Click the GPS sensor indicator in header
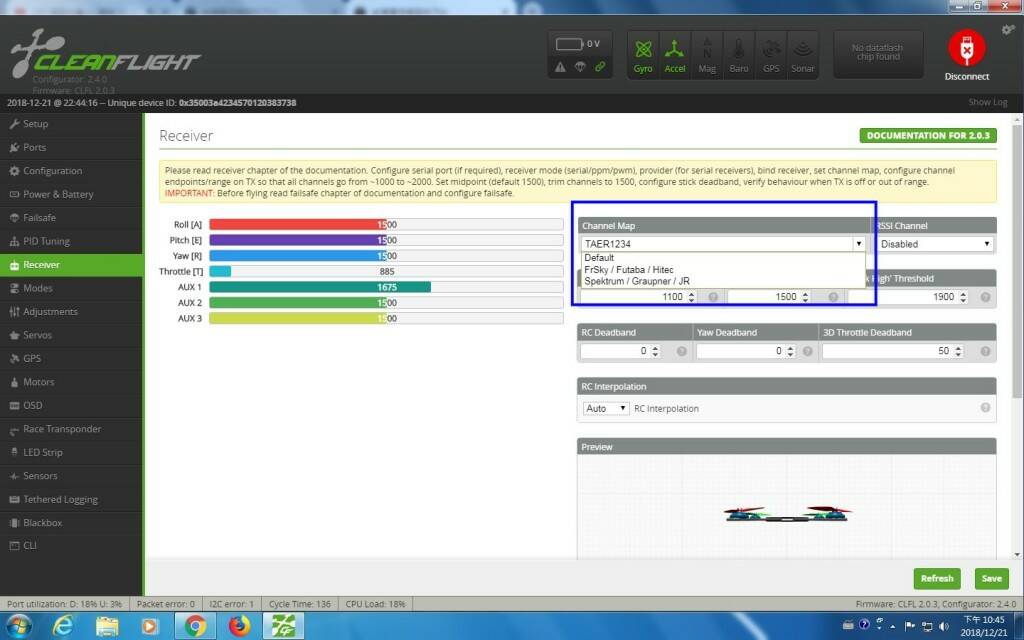This screenshot has height=640, width=1024. pyautogui.click(x=771, y=56)
